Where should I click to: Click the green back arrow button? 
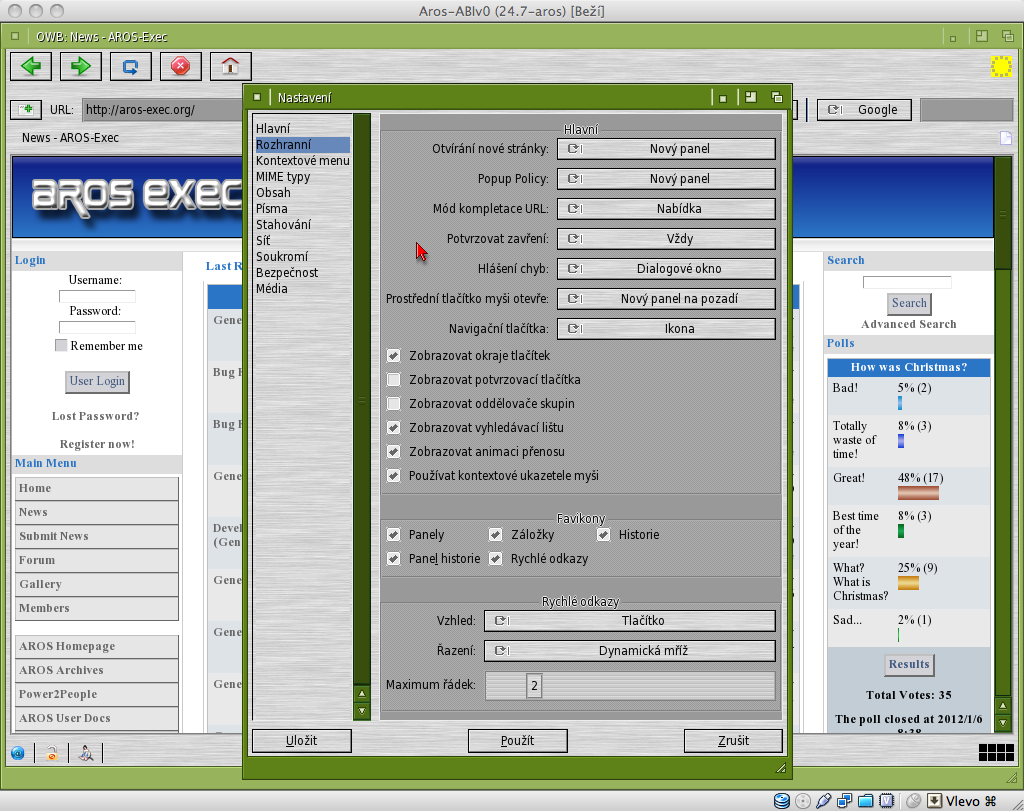(30, 67)
